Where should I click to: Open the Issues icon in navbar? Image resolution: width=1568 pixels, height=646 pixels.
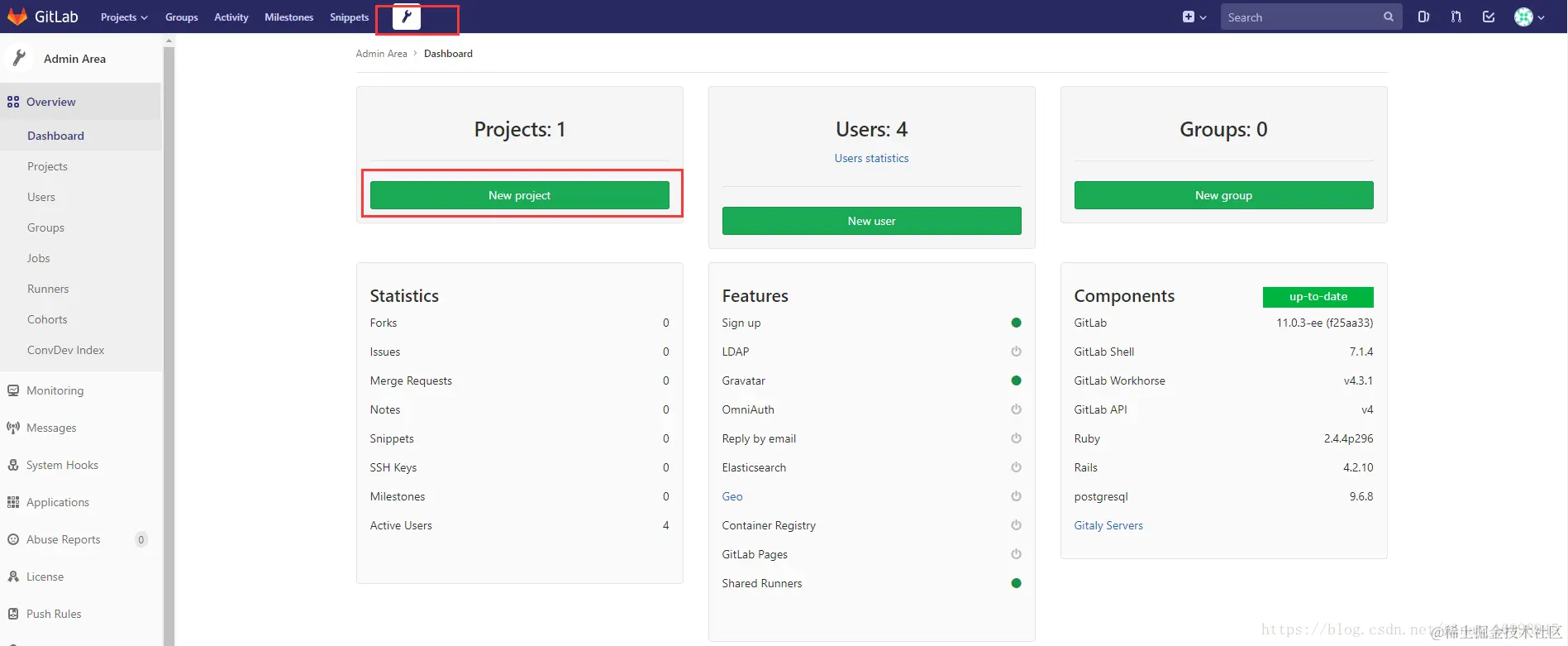[x=1423, y=17]
